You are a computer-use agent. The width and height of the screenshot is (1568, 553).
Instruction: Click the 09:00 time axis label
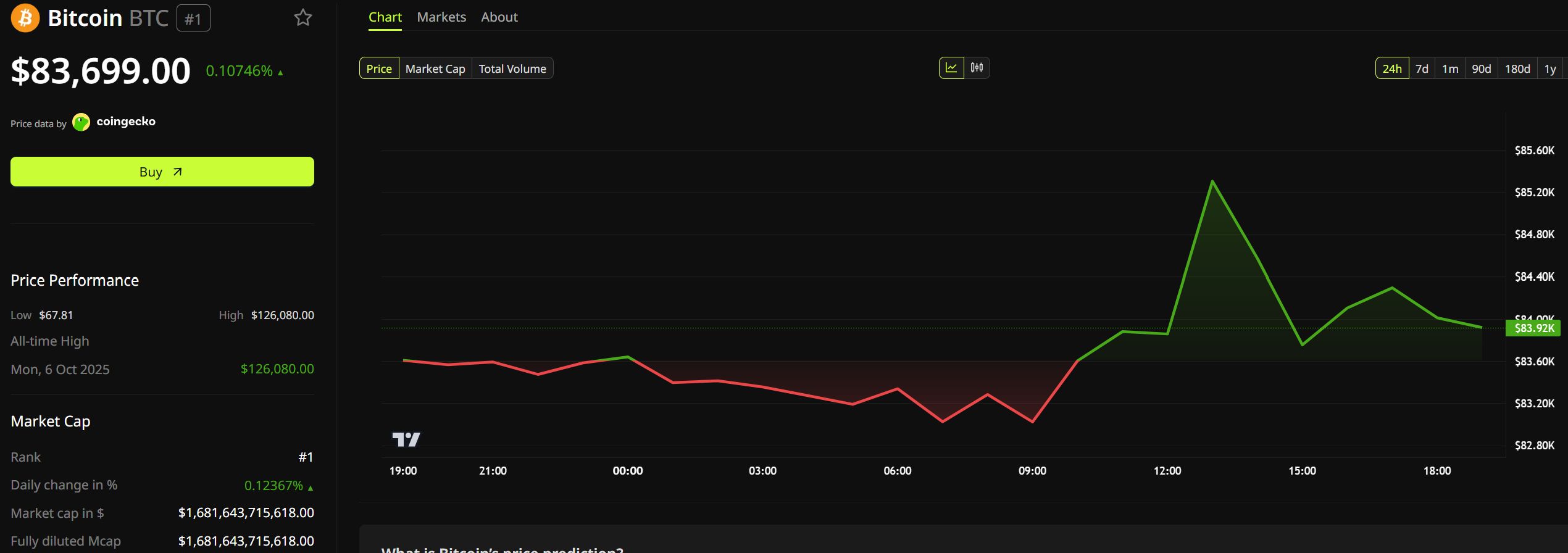point(1032,471)
